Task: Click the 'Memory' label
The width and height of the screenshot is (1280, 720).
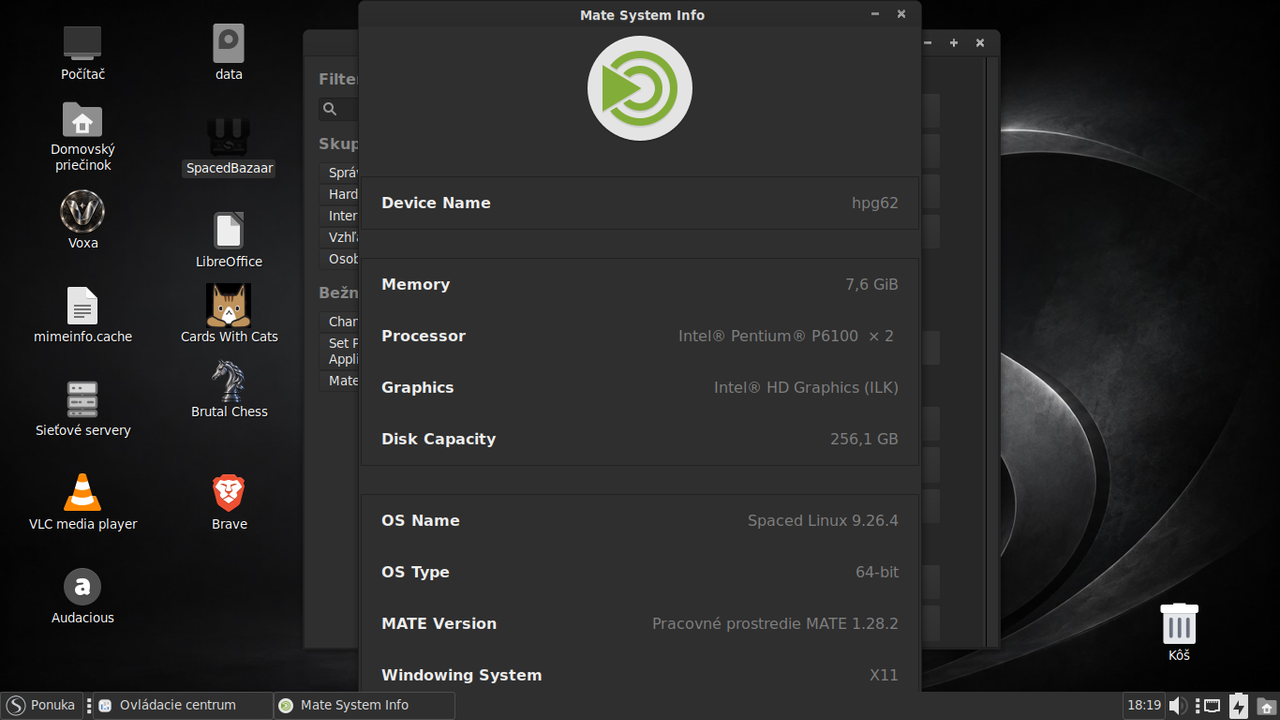Action: (415, 285)
